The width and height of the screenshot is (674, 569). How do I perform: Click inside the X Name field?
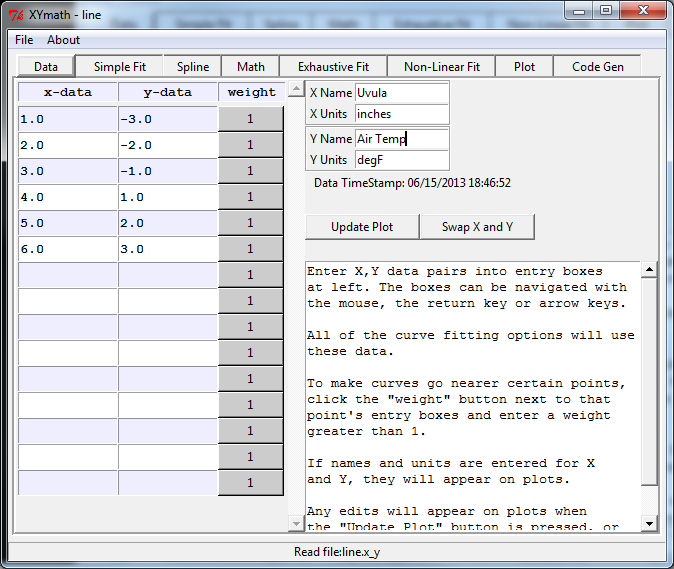(401, 93)
